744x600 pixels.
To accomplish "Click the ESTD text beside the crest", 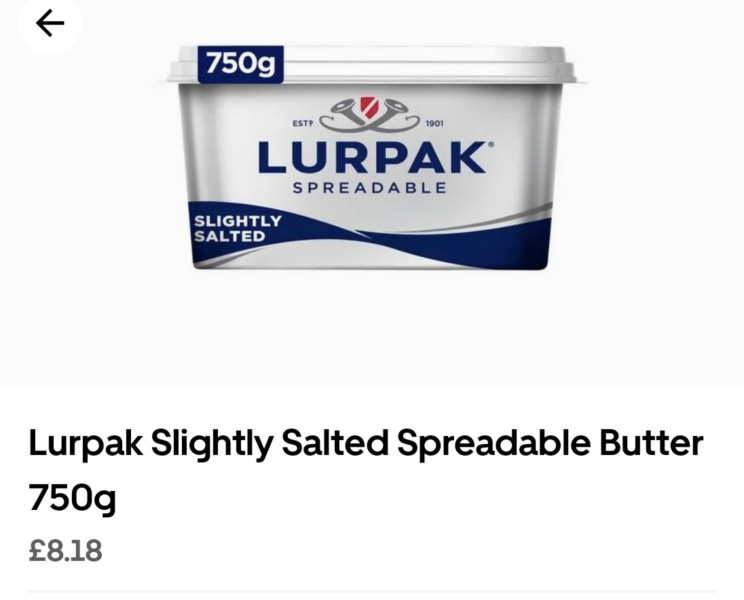I will [x=303, y=123].
